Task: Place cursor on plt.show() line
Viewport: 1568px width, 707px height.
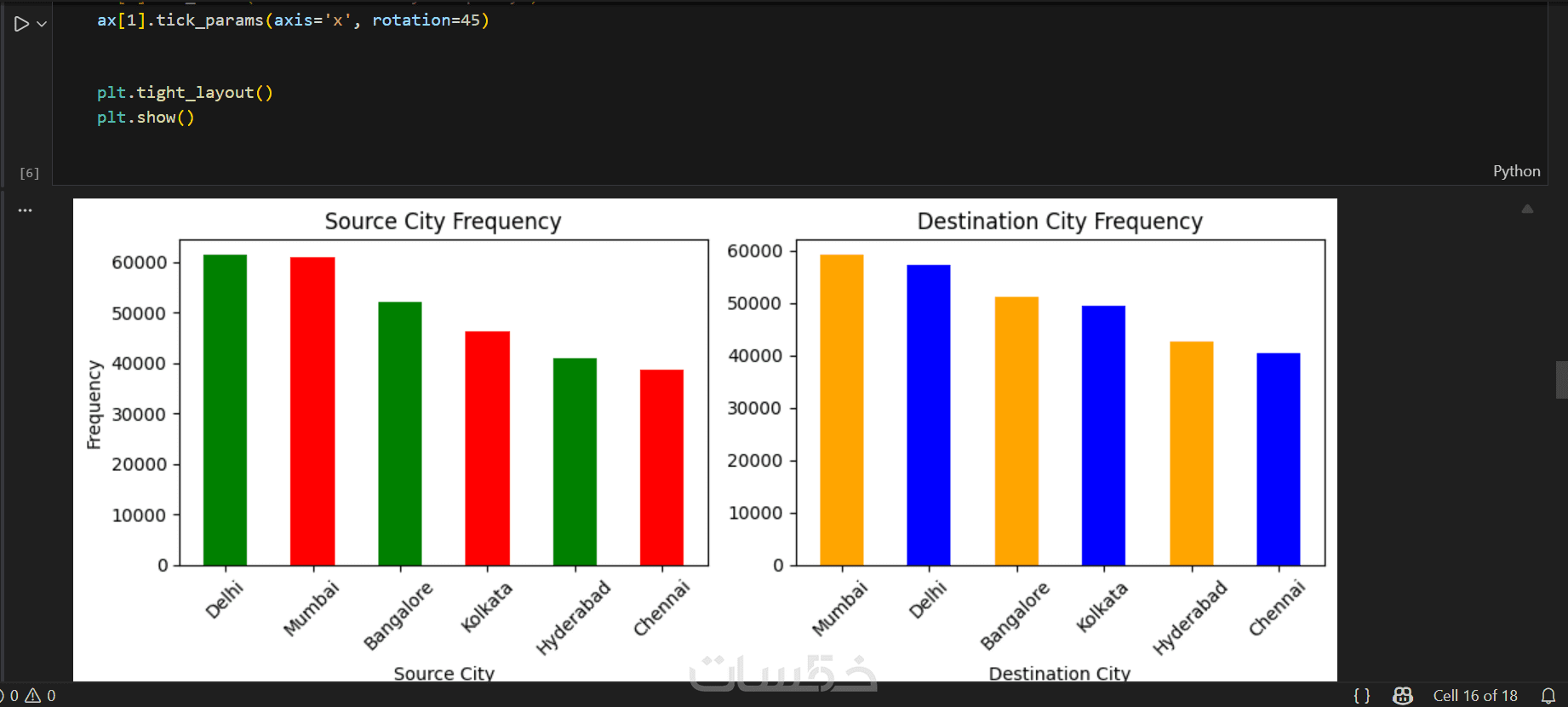Action: (146, 118)
